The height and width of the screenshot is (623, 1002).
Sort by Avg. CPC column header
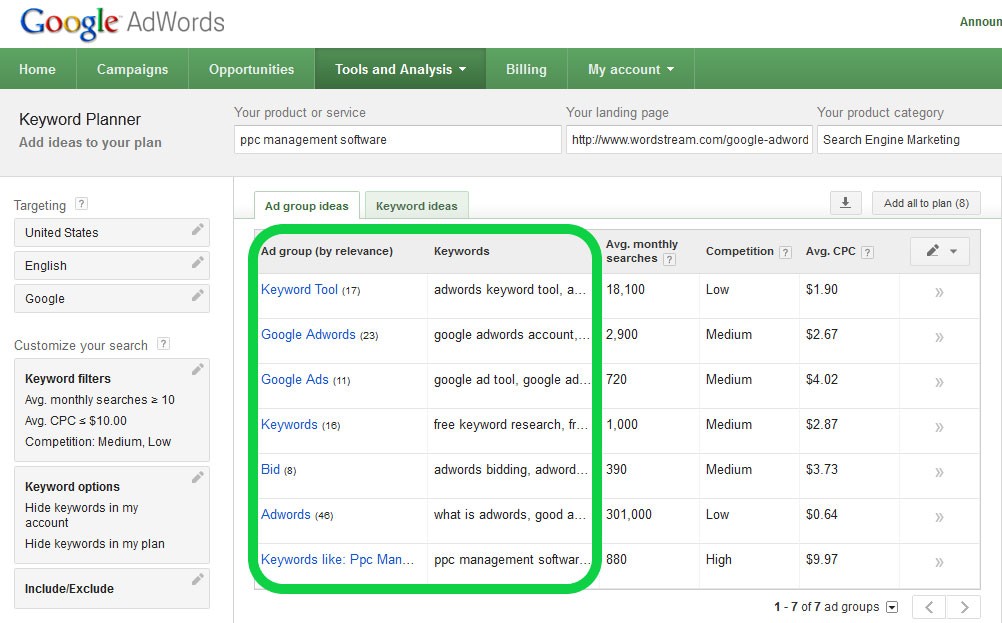(830, 251)
